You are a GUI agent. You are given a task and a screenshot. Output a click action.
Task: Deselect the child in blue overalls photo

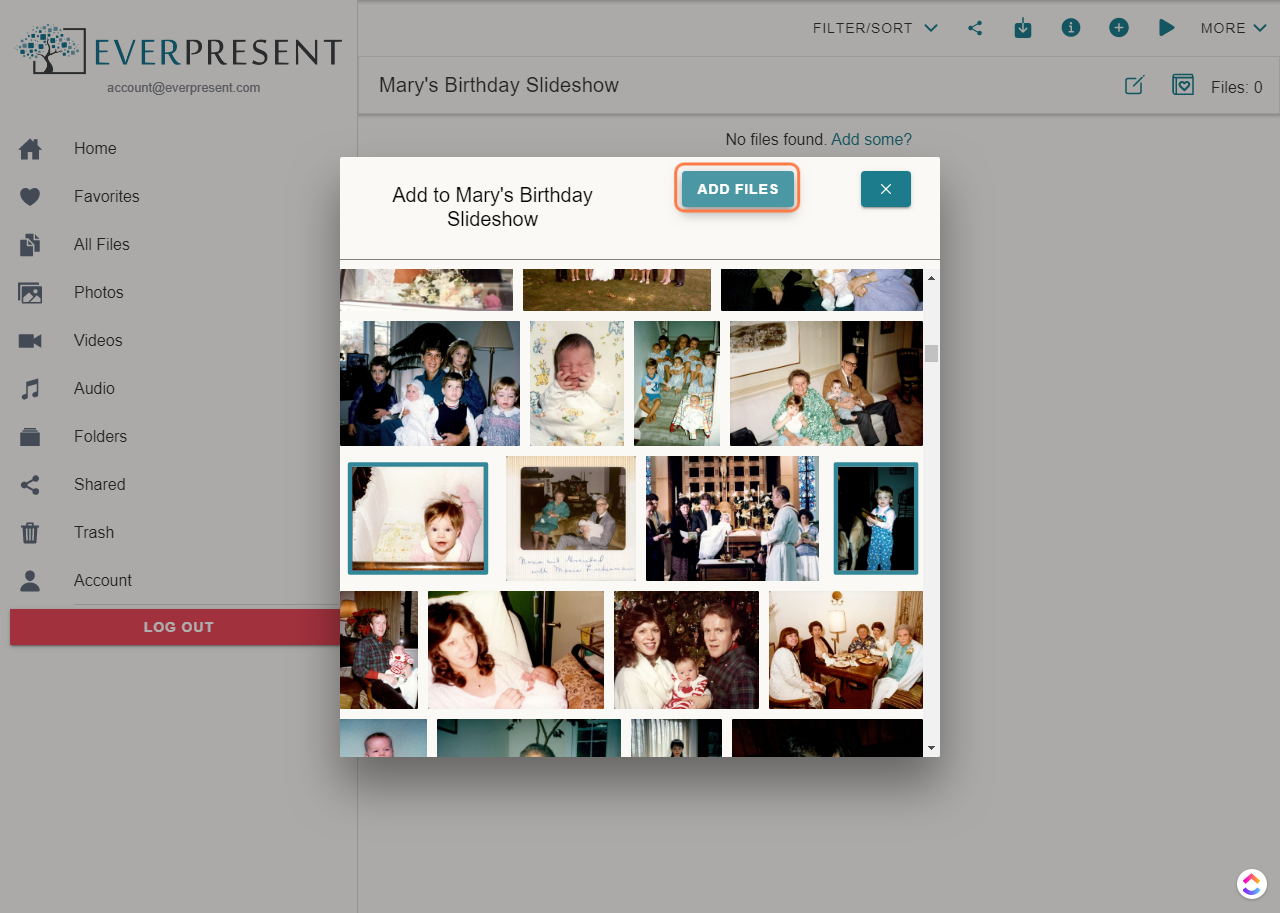coord(876,518)
